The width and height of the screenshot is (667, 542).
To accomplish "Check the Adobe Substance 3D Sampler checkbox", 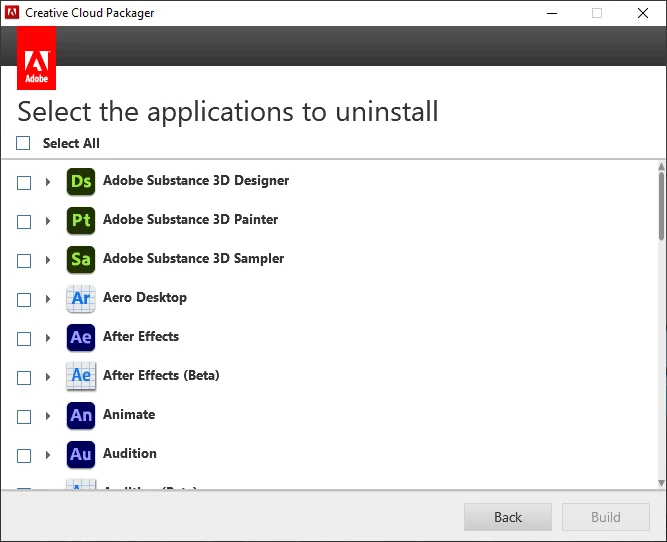I will tap(24, 261).
